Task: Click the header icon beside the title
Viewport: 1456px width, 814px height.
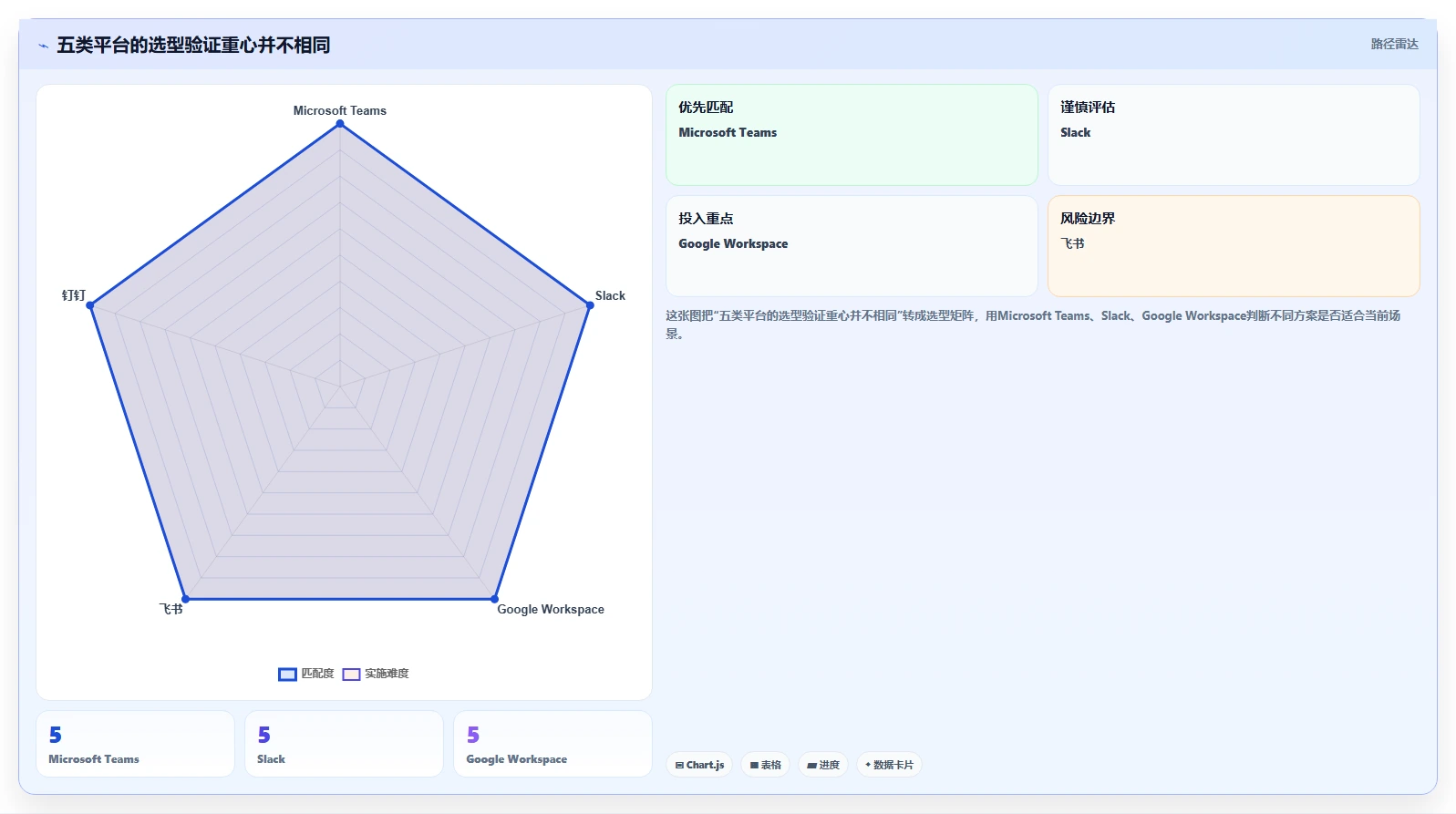Action: 43,46
